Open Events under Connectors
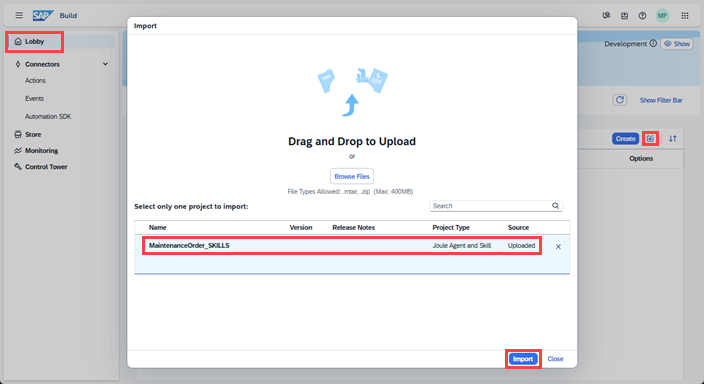Screen dimensions: 704x384 pyautogui.click(x=34, y=98)
